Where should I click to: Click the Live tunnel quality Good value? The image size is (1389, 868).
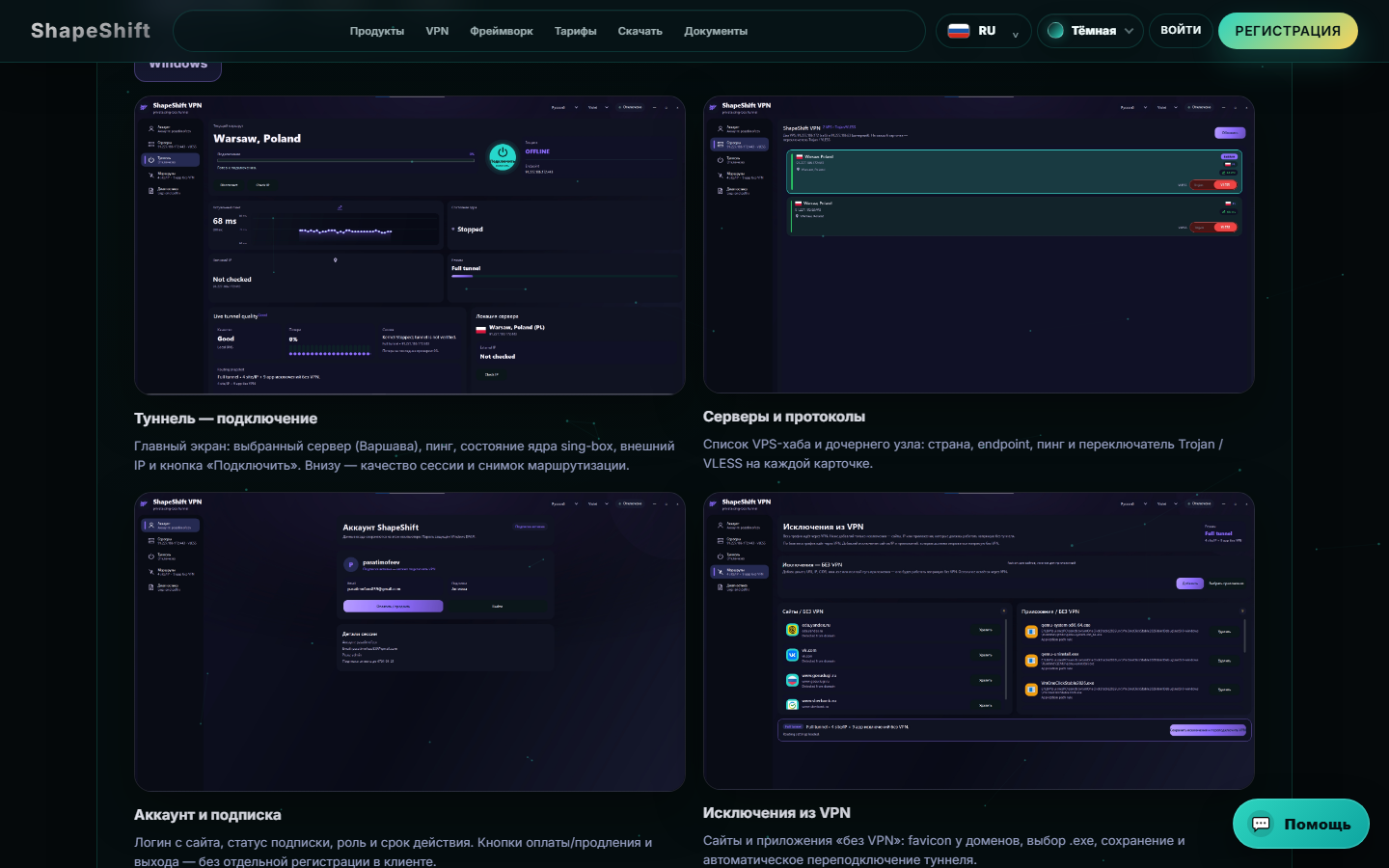[x=226, y=339]
